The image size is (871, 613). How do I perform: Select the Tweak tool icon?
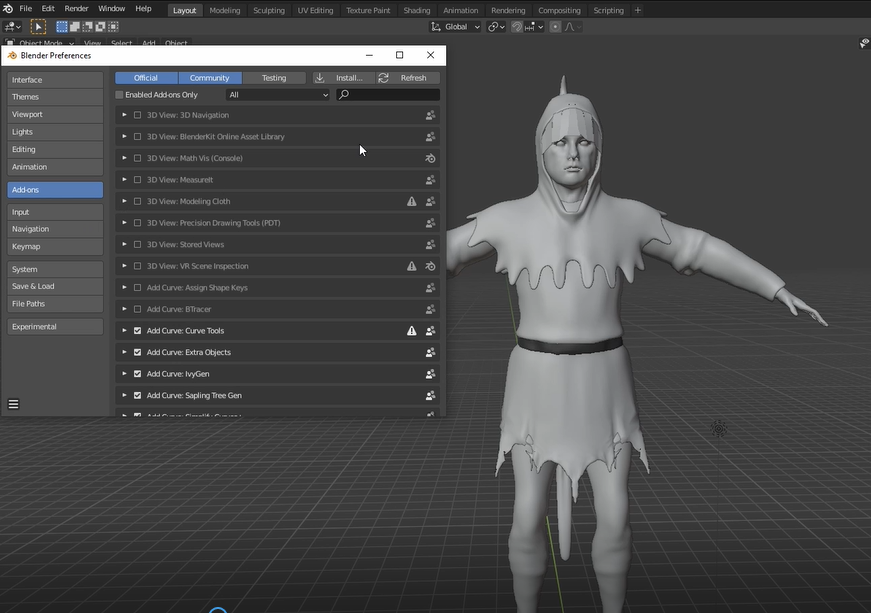click(x=38, y=26)
